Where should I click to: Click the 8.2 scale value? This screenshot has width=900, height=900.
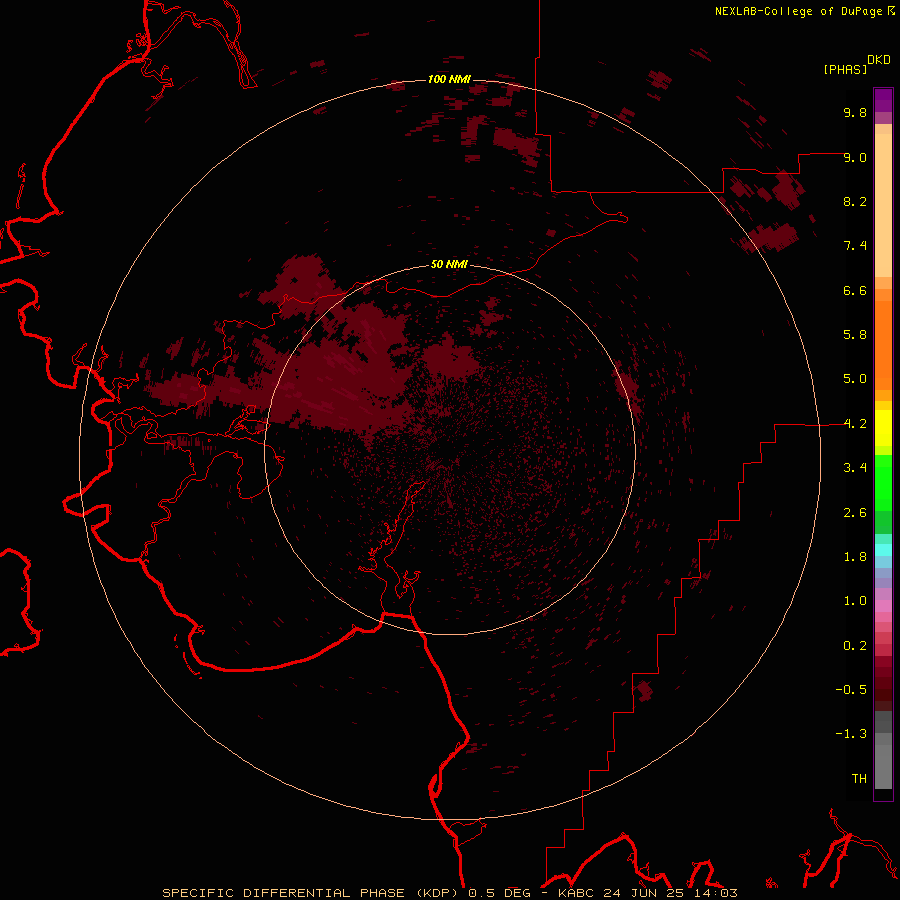855,201
